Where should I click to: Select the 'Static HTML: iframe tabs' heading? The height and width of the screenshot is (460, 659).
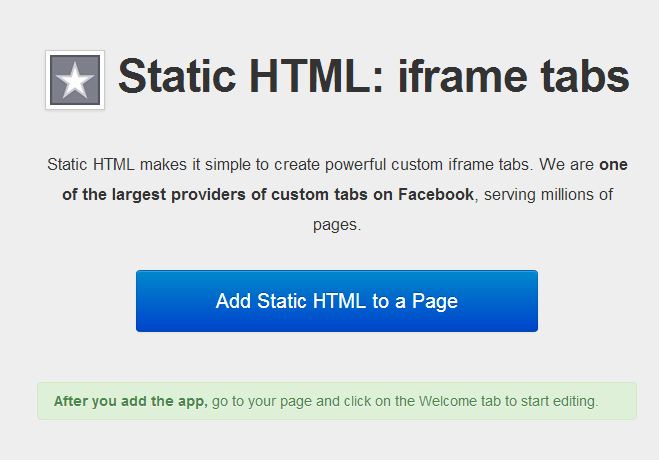[x=374, y=76]
